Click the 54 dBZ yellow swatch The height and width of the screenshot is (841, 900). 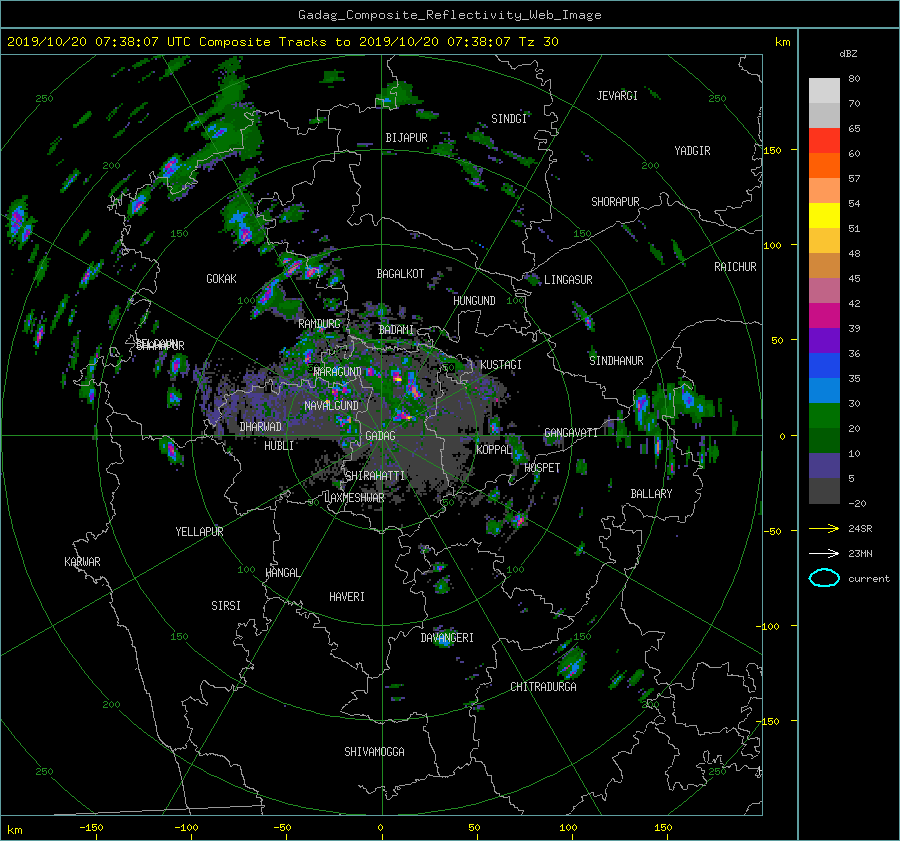(824, 215)
